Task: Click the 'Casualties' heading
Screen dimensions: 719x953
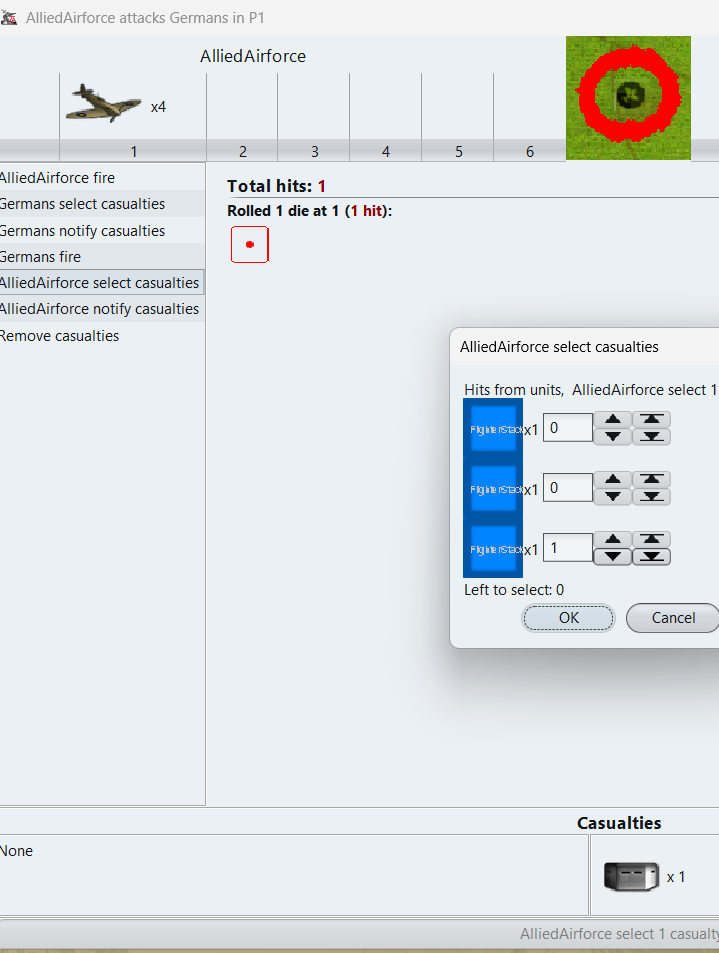Action: click(x=619, y=823)
